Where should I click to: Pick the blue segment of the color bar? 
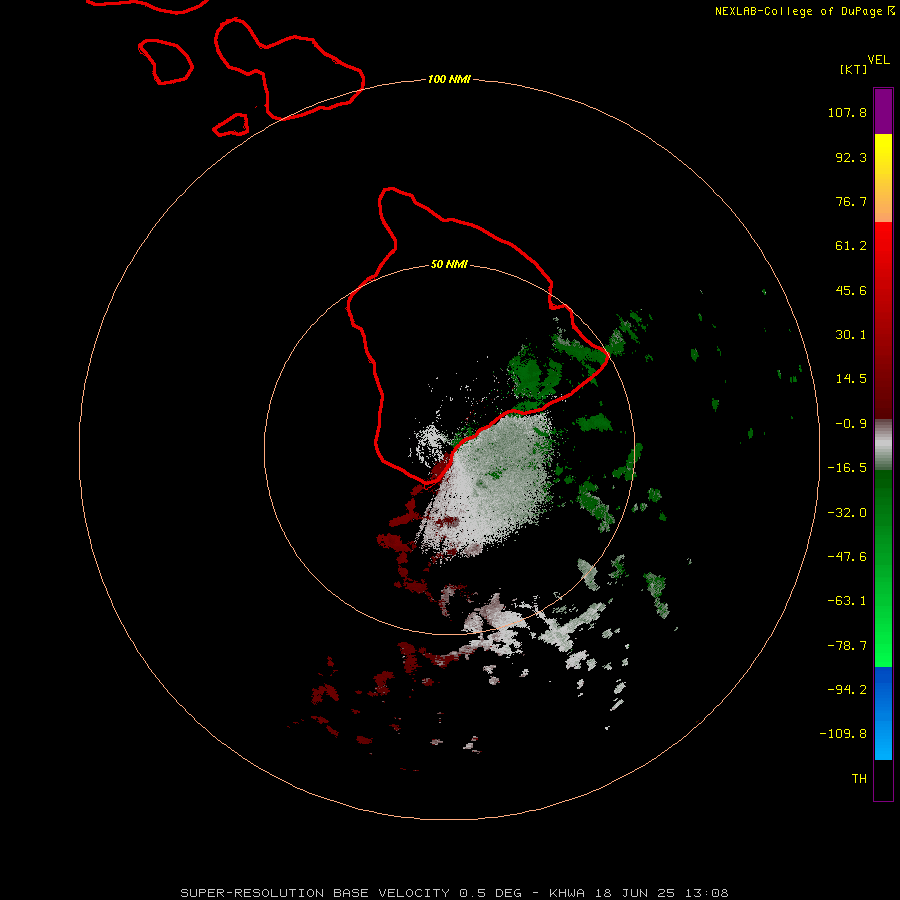point(883,713)
